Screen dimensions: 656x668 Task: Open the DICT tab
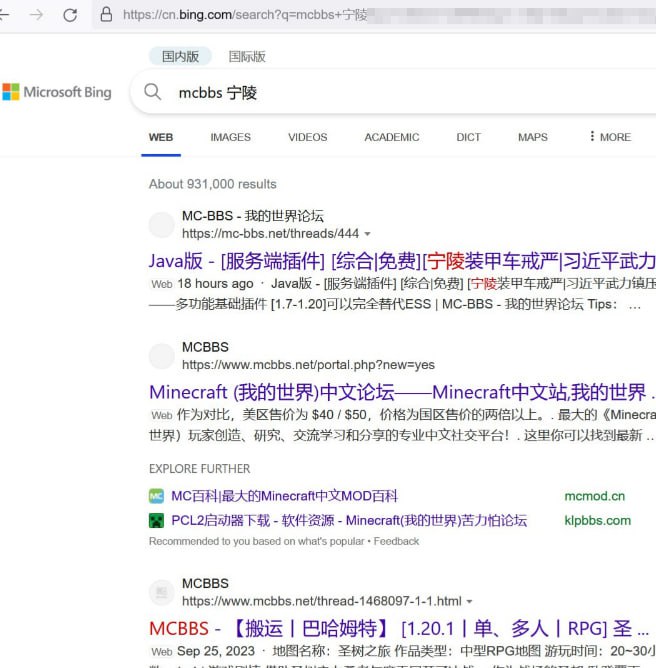(x=469, y=137)
